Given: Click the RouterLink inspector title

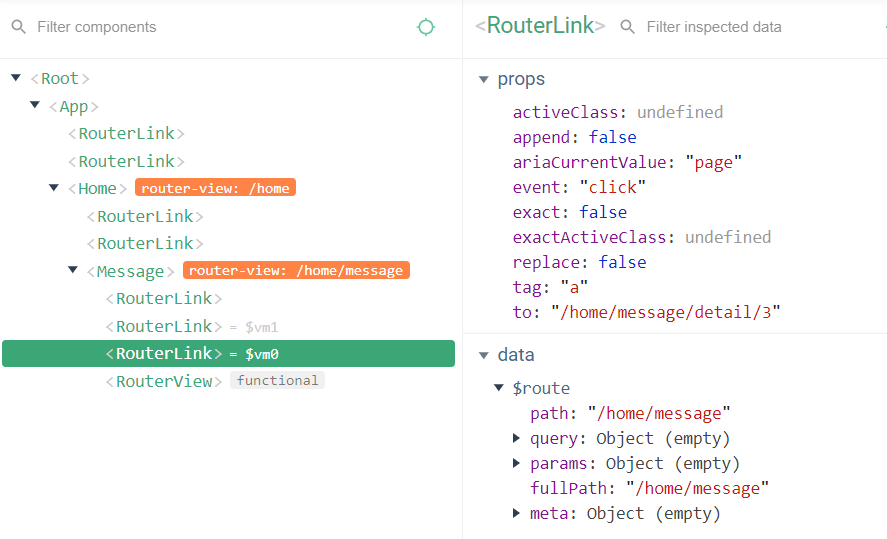Looking at the screenshot, I should tap(540, 25).
